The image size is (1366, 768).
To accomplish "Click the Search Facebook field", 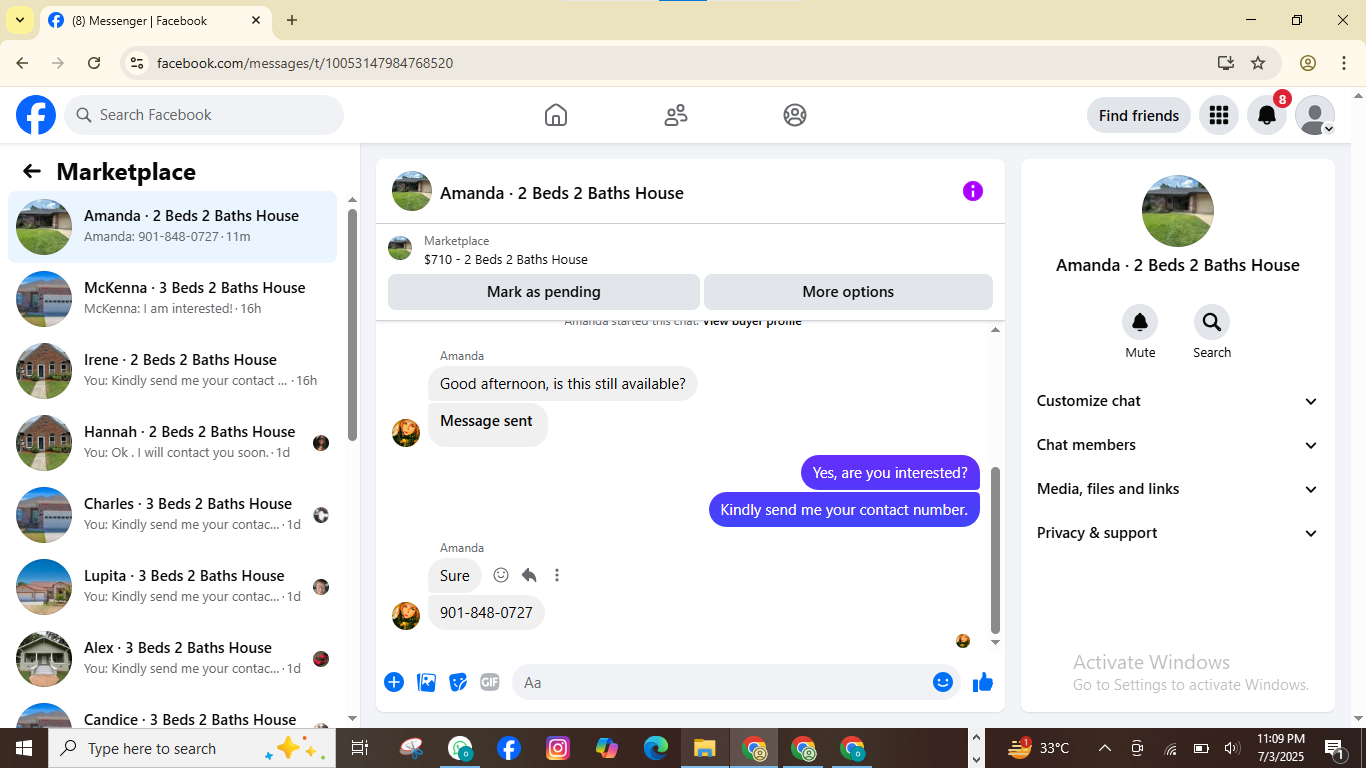I will point(204,115).
